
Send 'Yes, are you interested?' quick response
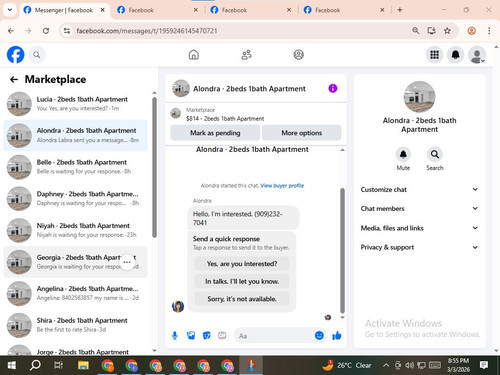pos(242,264)
